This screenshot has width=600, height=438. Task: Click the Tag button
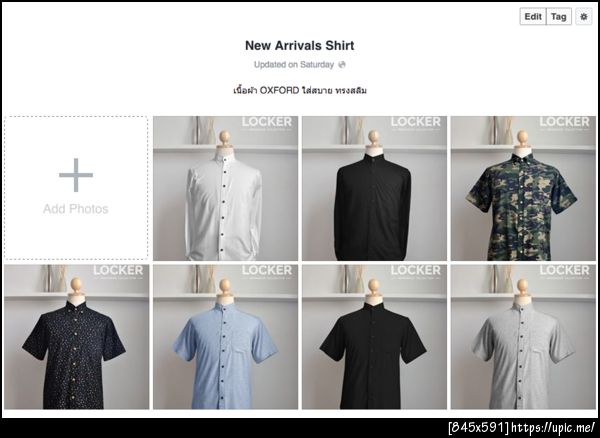click(x=559, y=16)
